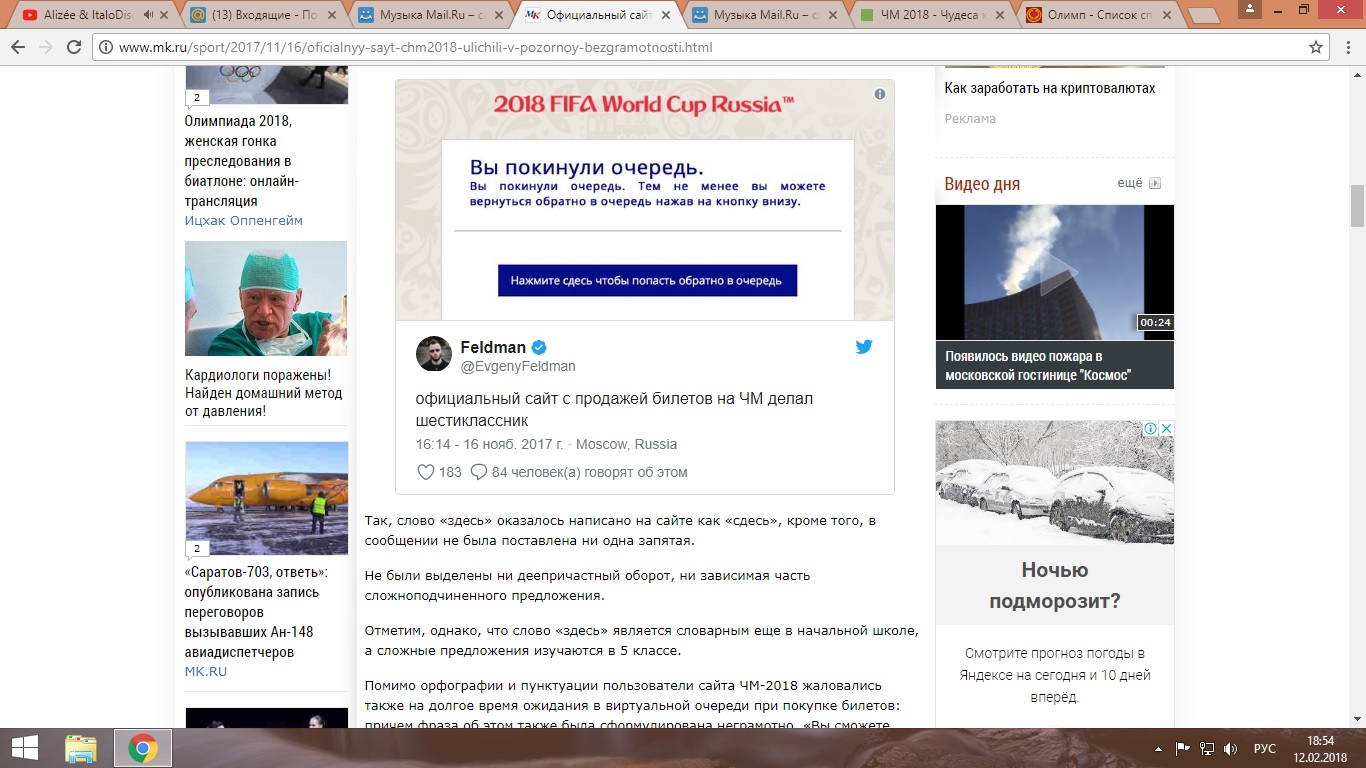Open a new browser tab
The height and width of the screenshot is (768, 1366).
tap(1205, 16)
